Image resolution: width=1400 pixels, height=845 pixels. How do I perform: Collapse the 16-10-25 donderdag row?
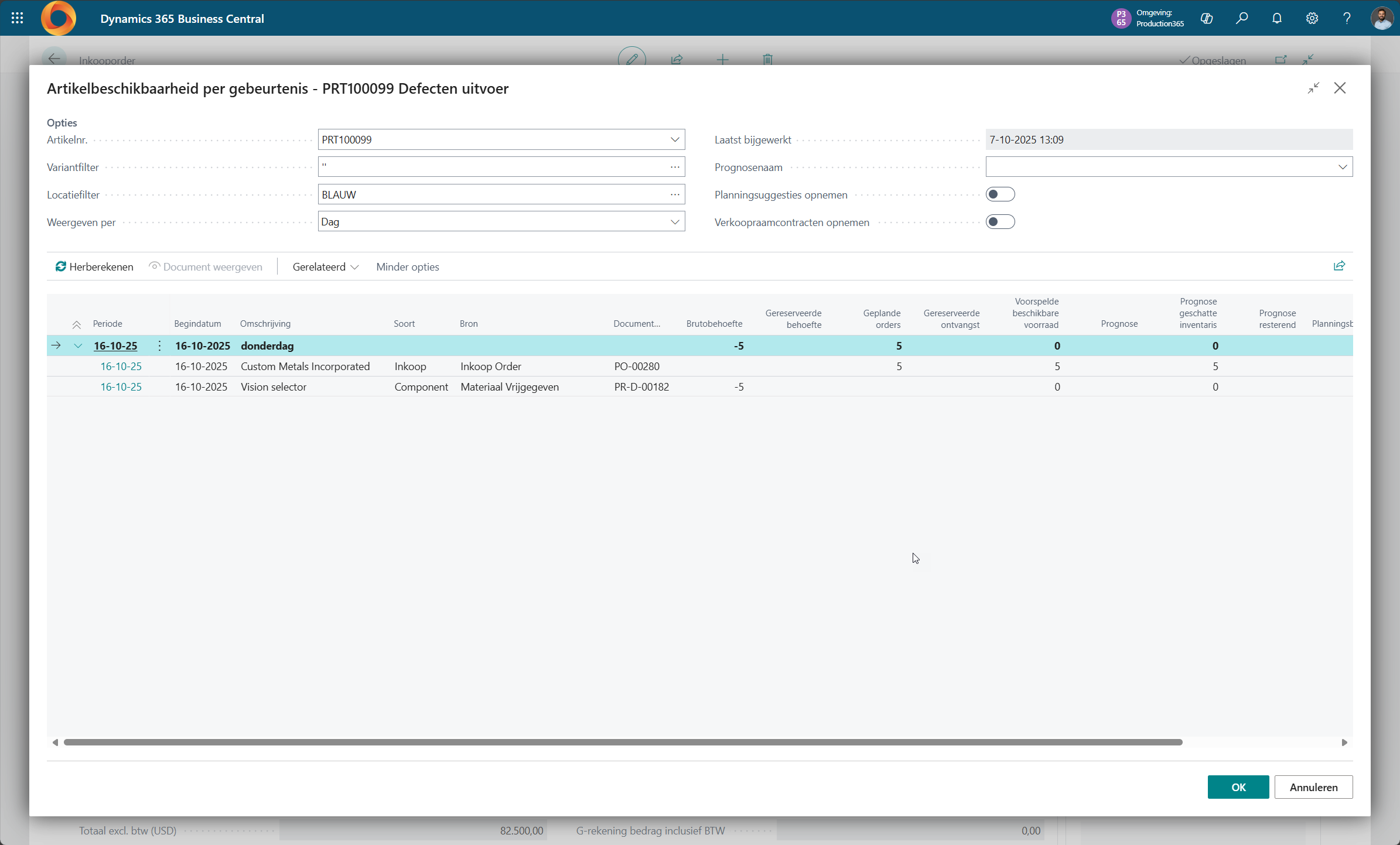tap(78, 345)
